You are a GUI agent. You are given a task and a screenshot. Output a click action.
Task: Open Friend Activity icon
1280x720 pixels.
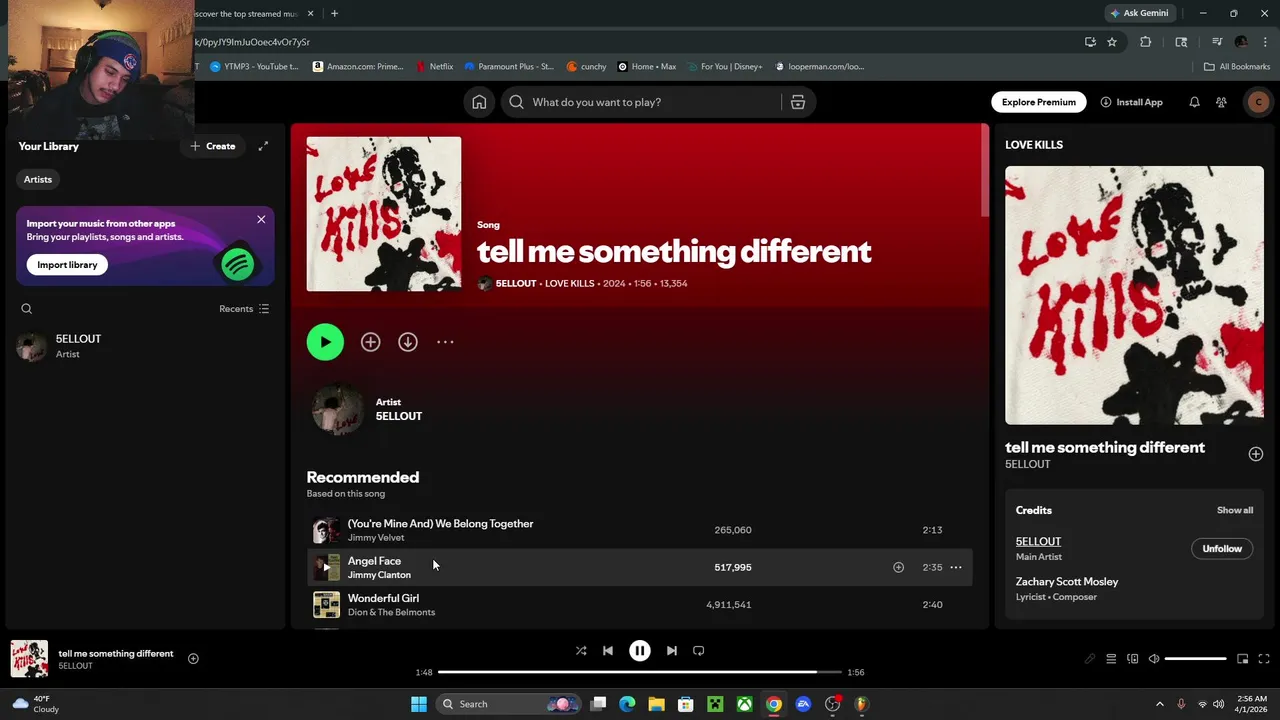click(1221, 102)
